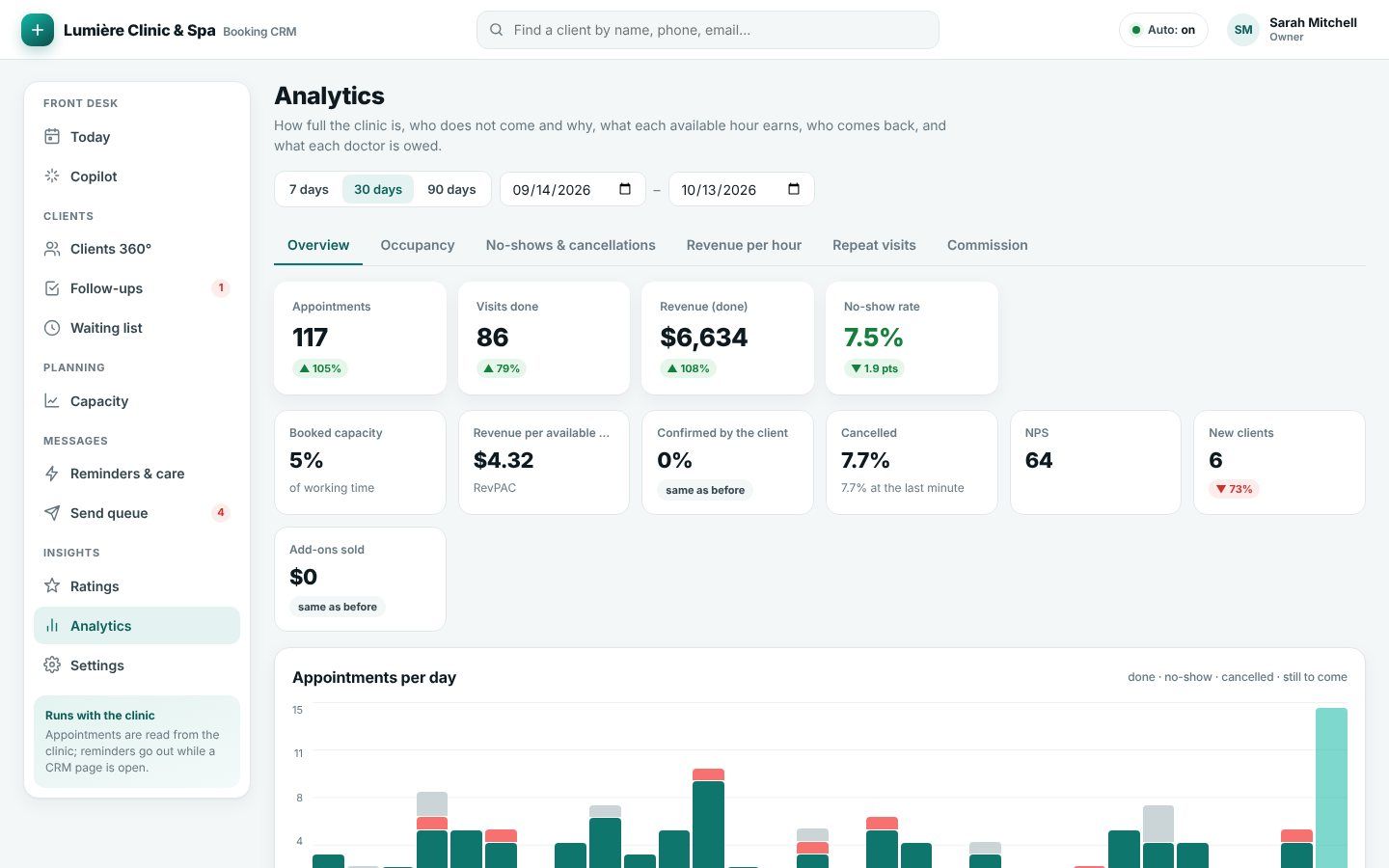The width and height of the screenshot is (1389, 868).
Task: Click the New clients 73% decrease badge
Action: [x=1234, y=489]
